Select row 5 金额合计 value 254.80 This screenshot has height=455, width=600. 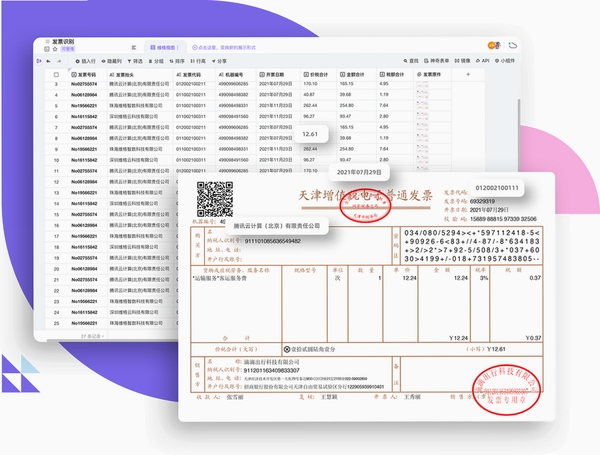(347, 105)
